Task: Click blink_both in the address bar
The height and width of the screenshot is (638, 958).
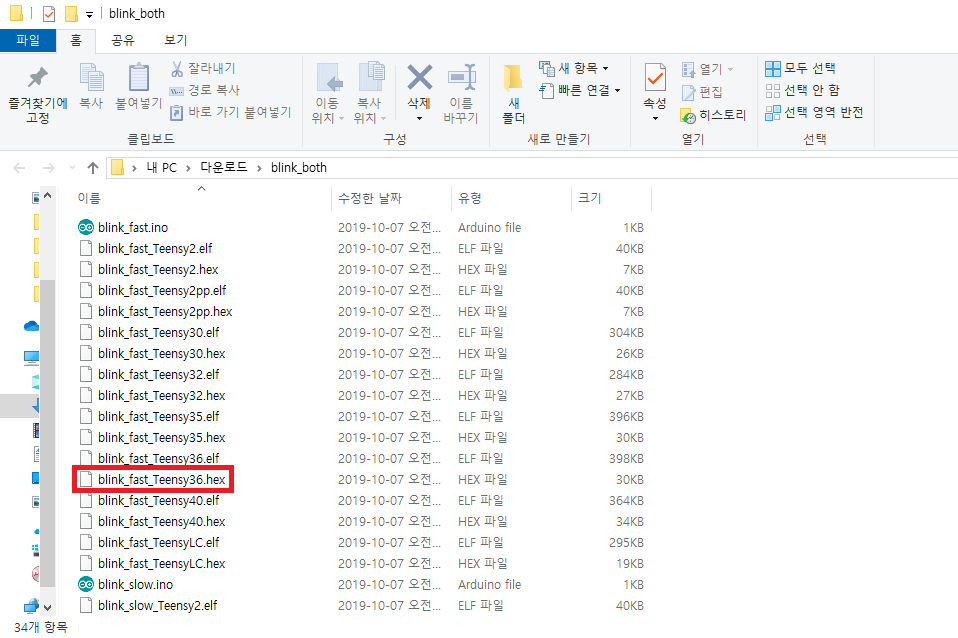Action: [x=299, y=167]
